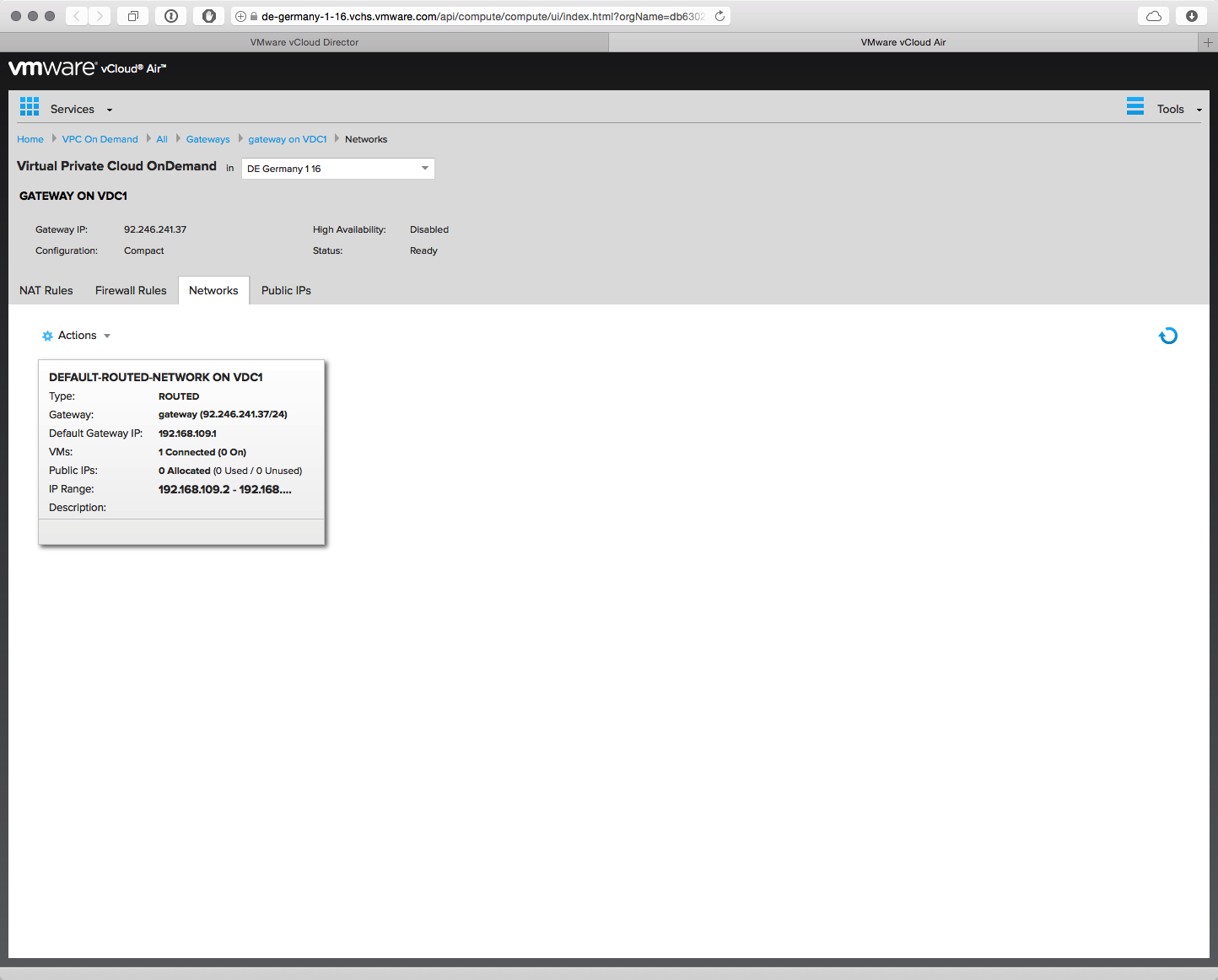1218x980 pixels.
Task: Click the Tools hamburger menu icon
Action: 1134,106
